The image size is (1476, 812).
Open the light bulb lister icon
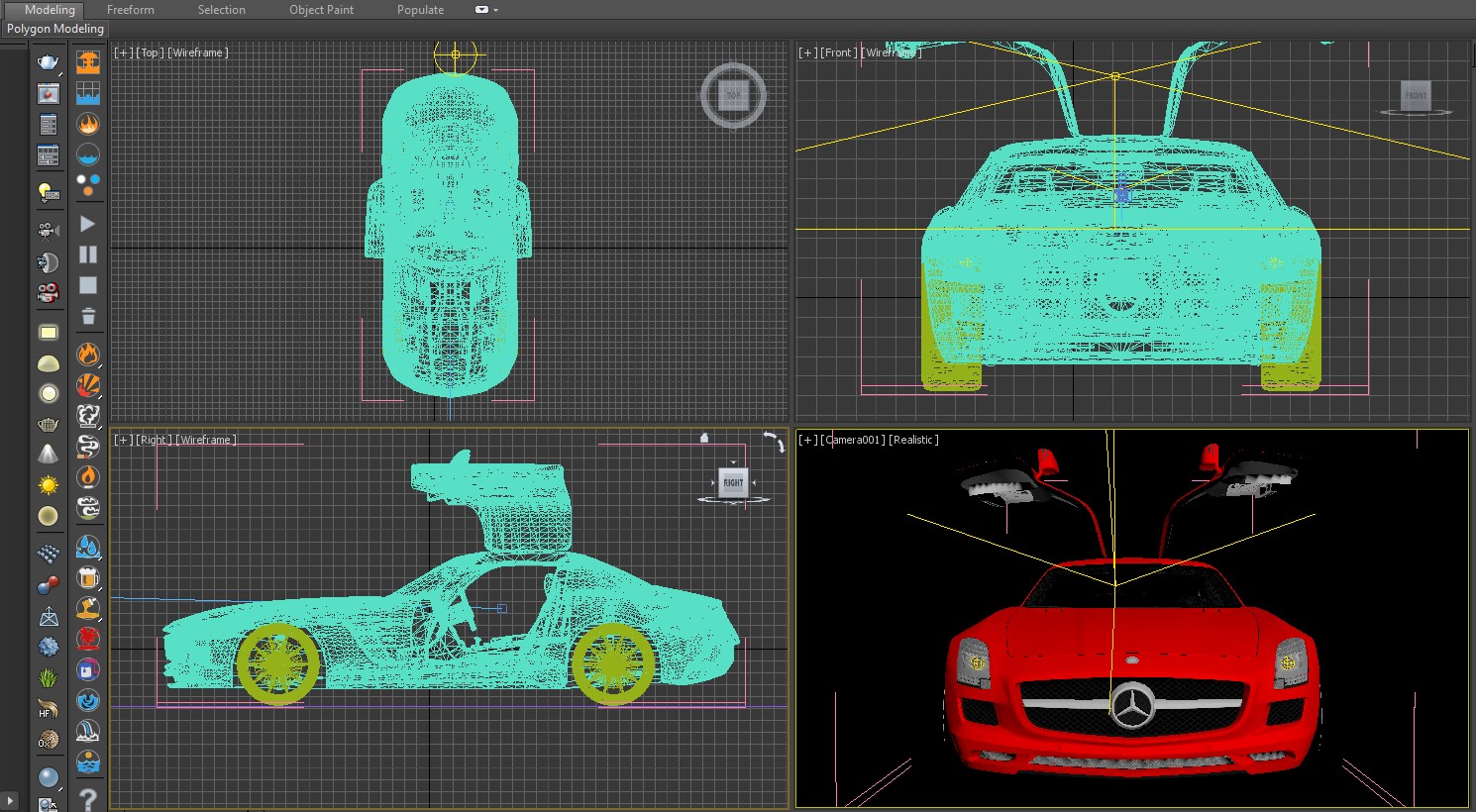(48, 192)
